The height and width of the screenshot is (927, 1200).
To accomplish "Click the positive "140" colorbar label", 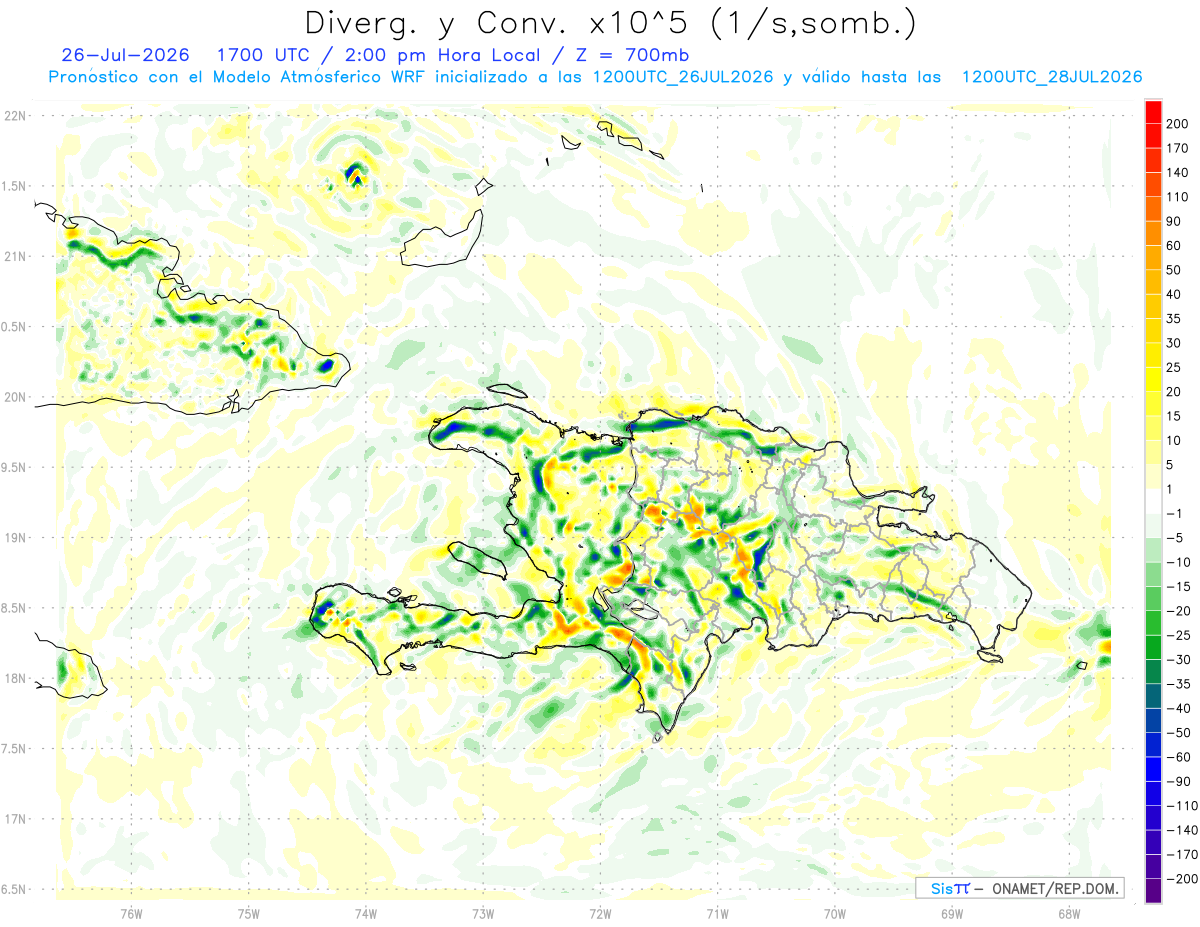I will coord(1177,173).
